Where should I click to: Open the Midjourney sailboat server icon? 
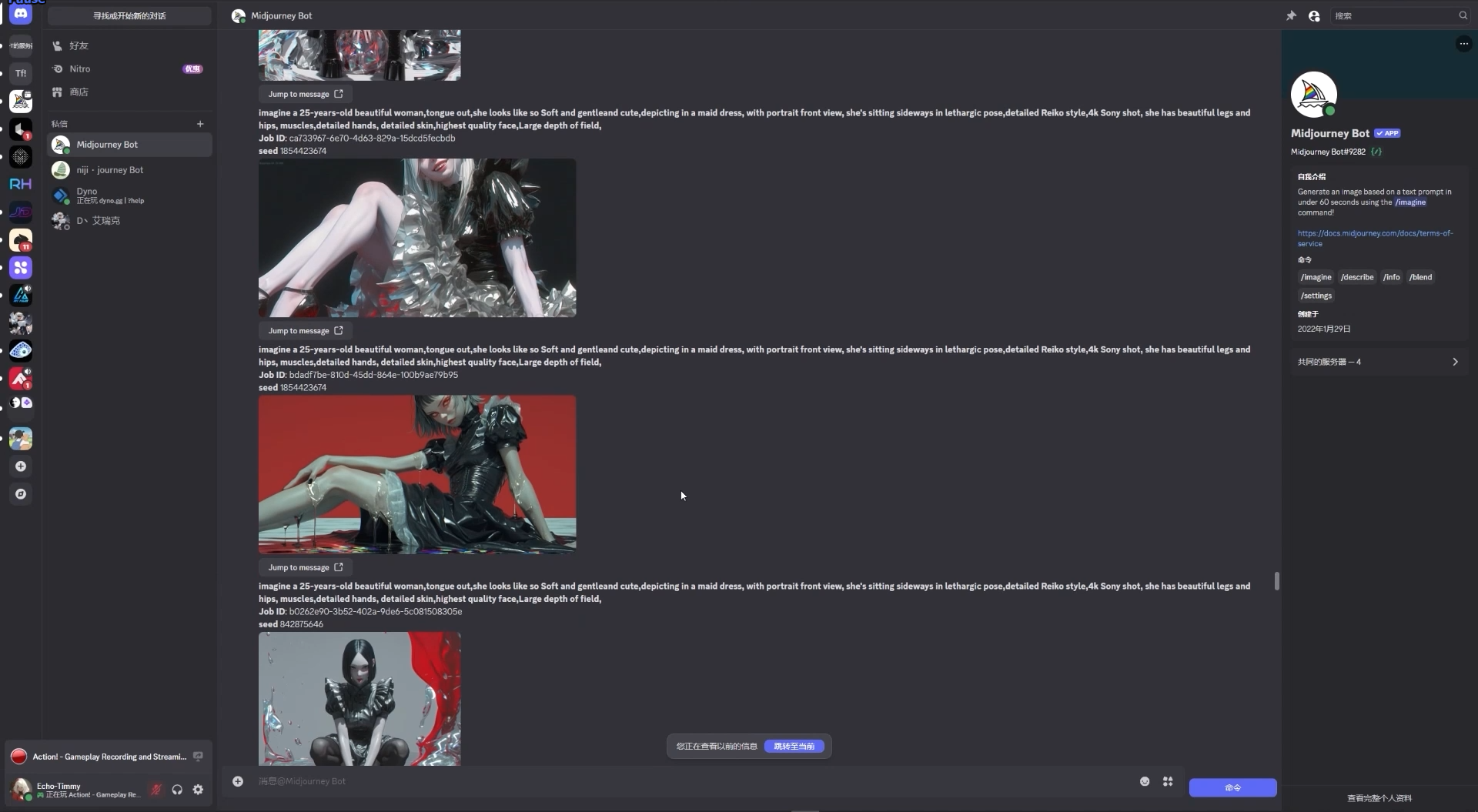tap(21, 101)
